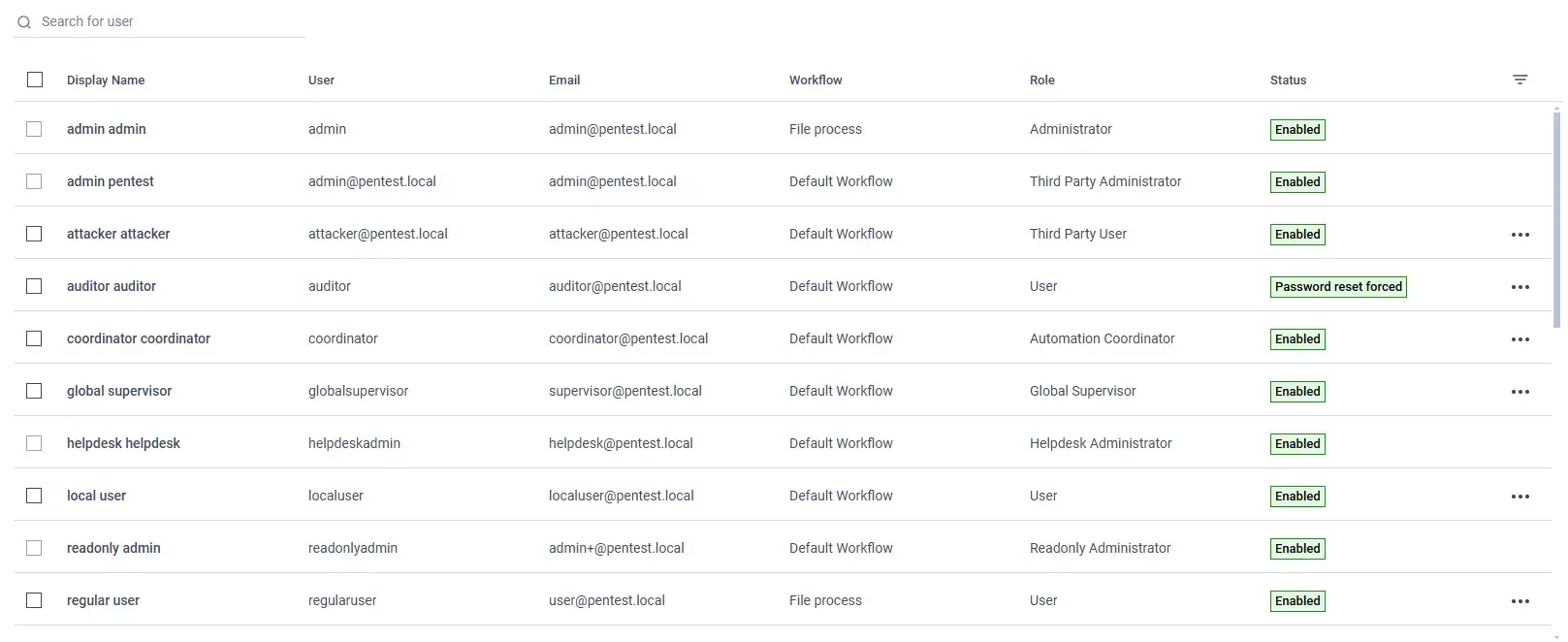
Task: Sort by the Role column header
Action: pos(1042,80)
